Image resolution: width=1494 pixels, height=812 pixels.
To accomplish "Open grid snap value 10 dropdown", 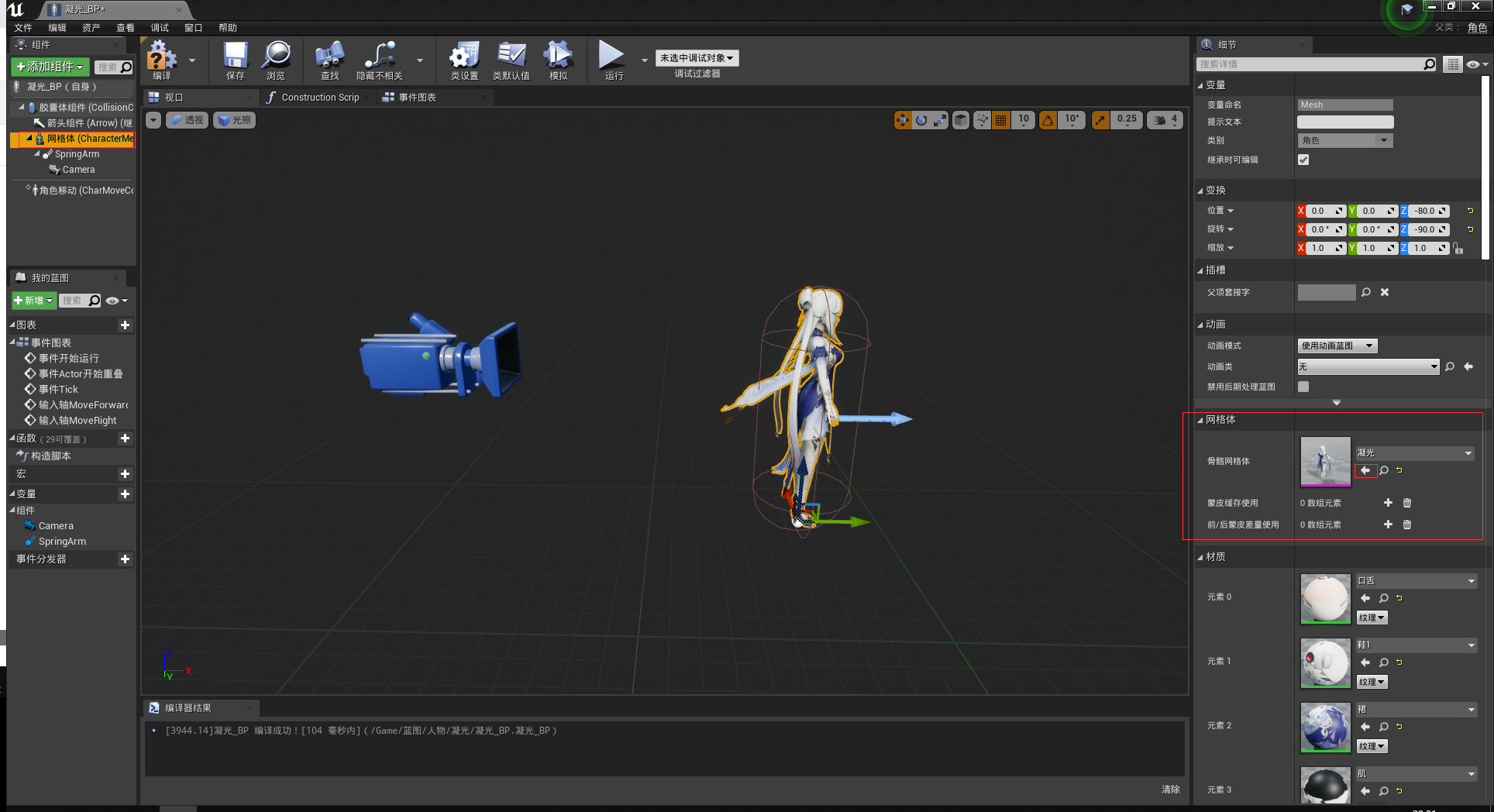I will coord(1024,120).
